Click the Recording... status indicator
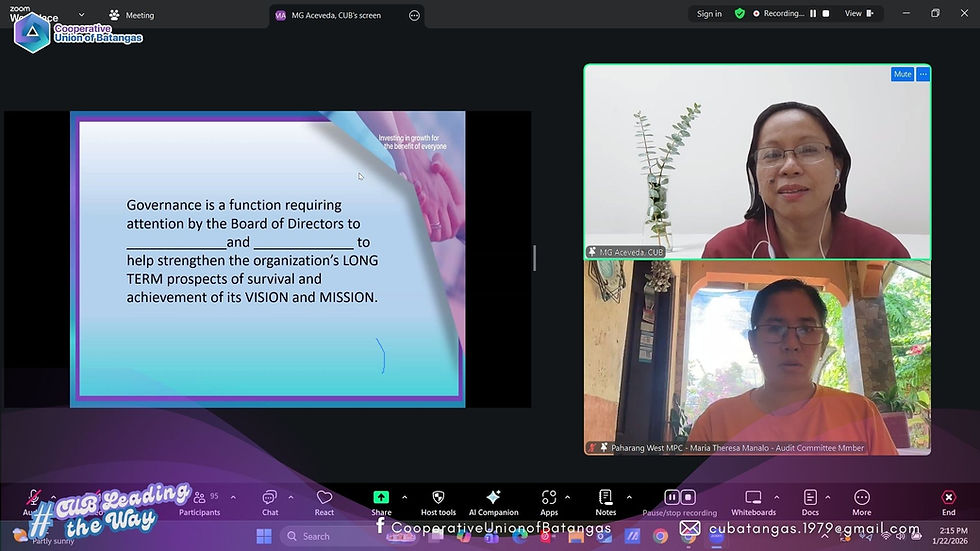Viewport: 980px width, 551px height. [778, 14]
